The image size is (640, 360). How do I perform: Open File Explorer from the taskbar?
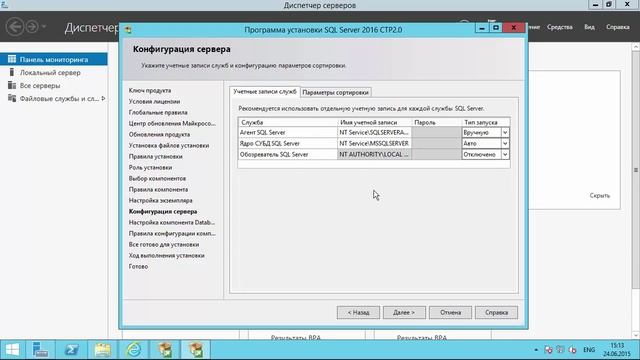[102, 350]
